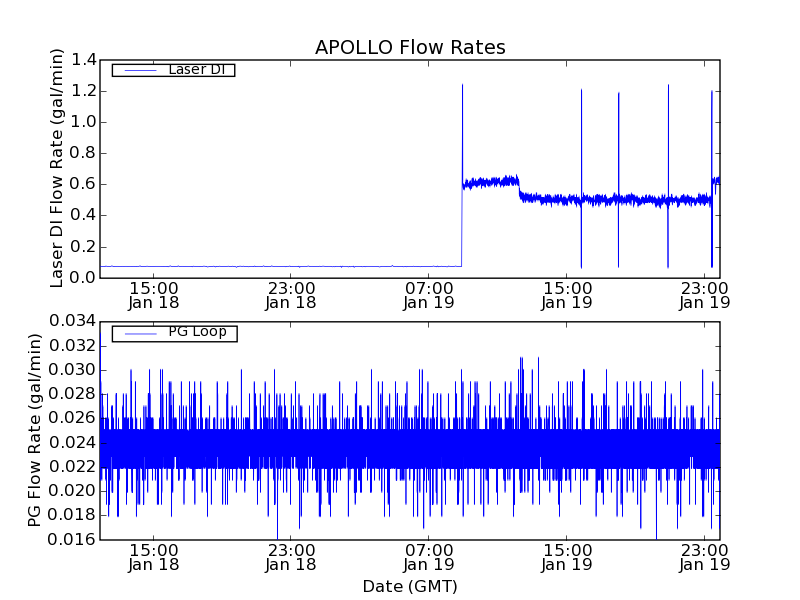This screenshot has height=600, width=800.
Task: Click the APOLLO Flow Rates chart title
Action: tap(410, 47)
